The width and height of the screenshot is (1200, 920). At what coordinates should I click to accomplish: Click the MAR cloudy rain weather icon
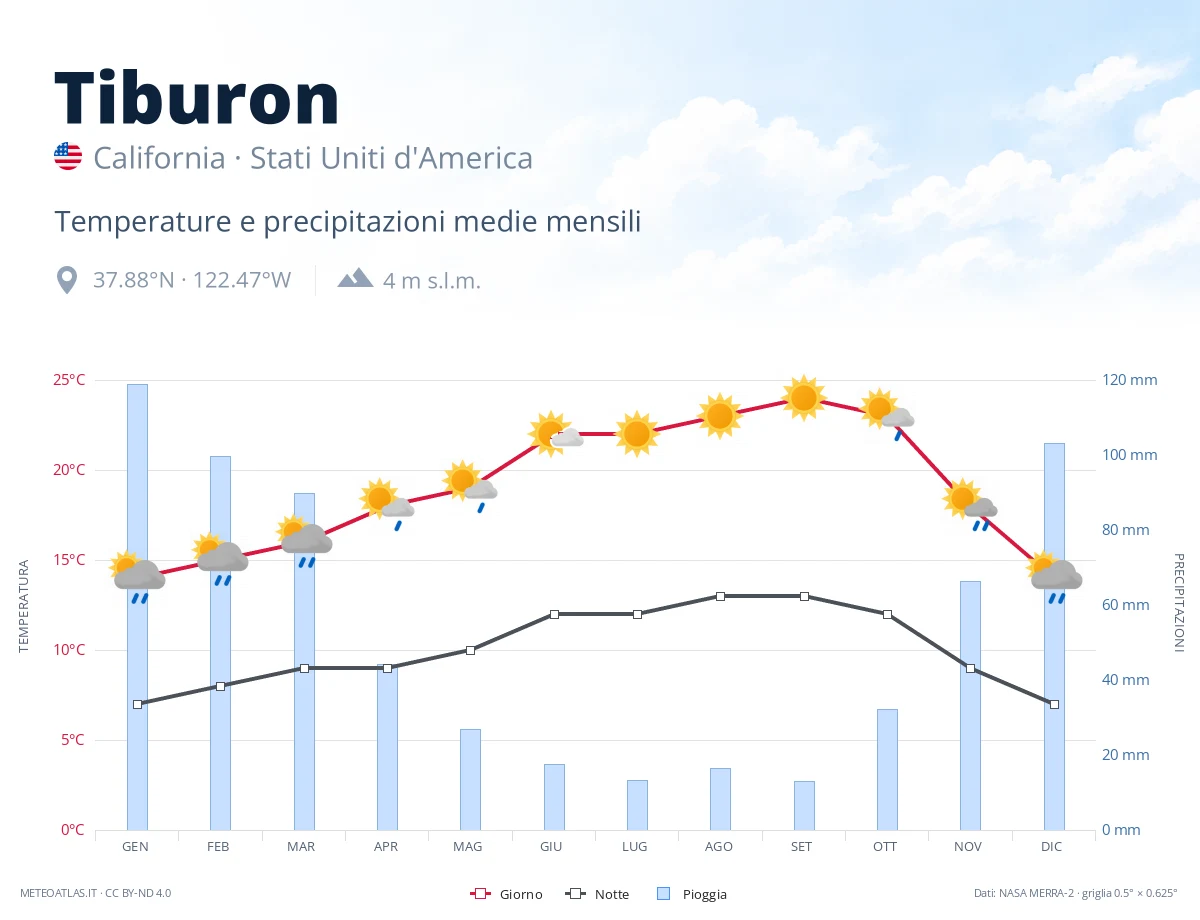[x=304, y=541]
